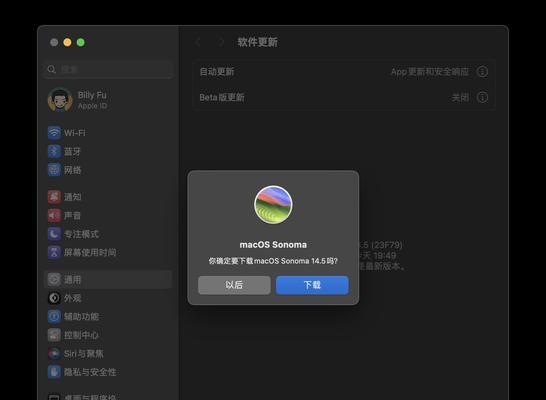The height and width of the screenshot is (400, 546).
Task: Select 网络 label in sidebar
Action: click(x=72, y=170)
